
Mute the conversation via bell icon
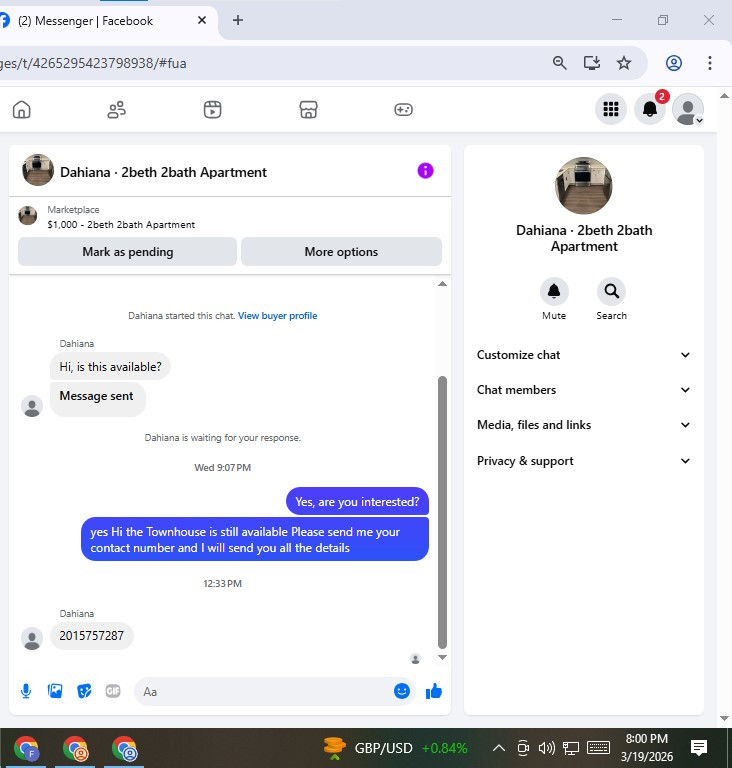point(554,291)
